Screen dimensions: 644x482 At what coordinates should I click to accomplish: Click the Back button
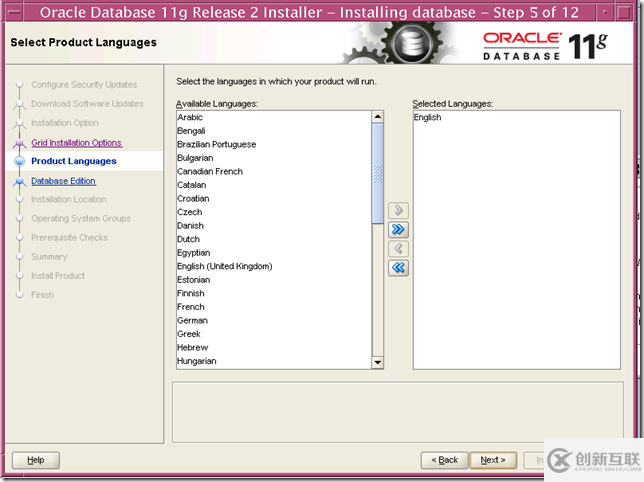pyautogui.click(x=444, y=460)
